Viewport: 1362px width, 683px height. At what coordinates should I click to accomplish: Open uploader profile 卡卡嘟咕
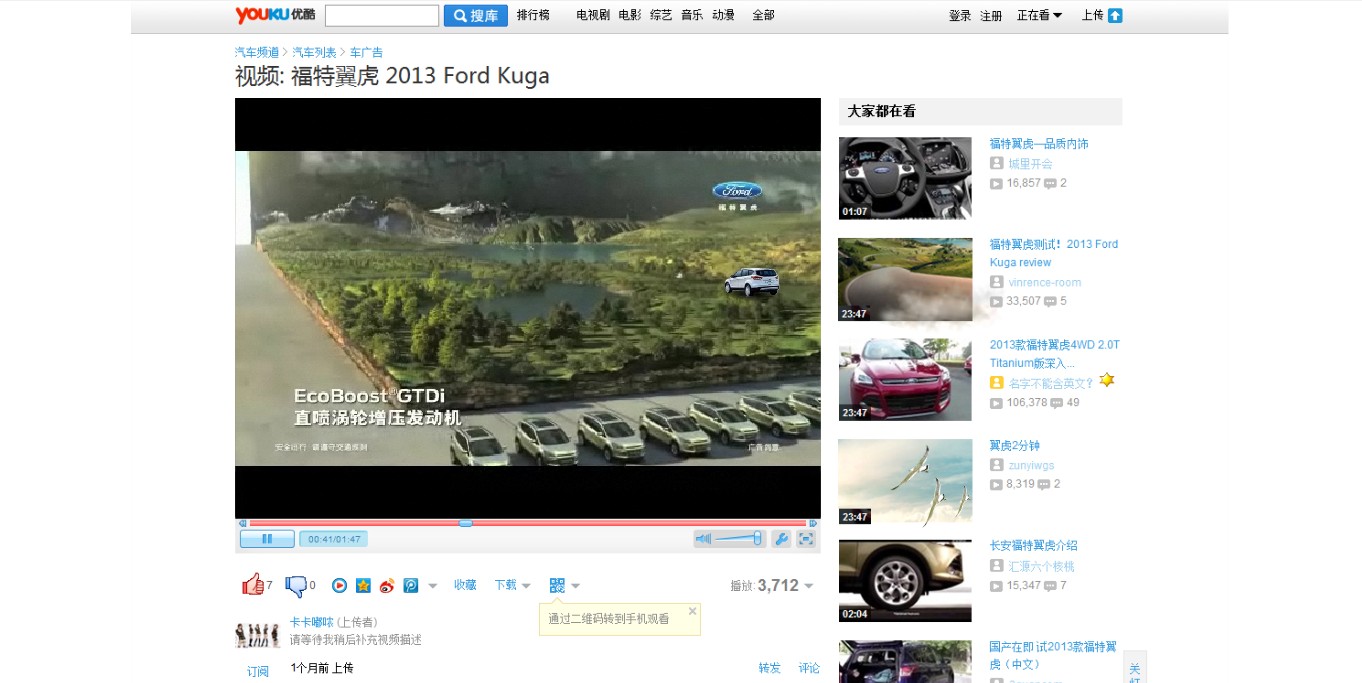(x=311, y=622)
